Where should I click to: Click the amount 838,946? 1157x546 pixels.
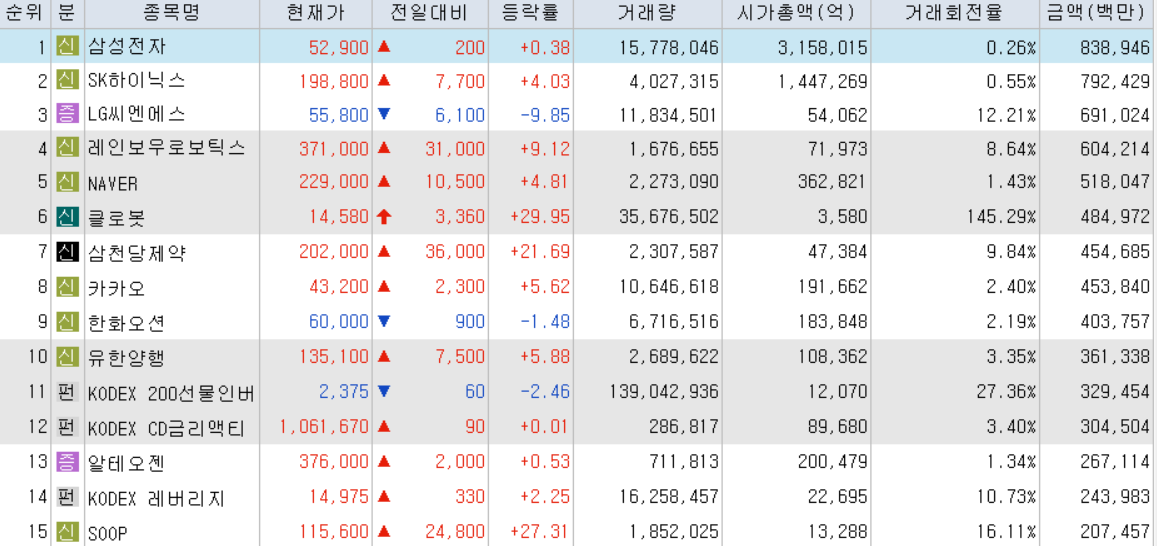tap(1115, 48)
